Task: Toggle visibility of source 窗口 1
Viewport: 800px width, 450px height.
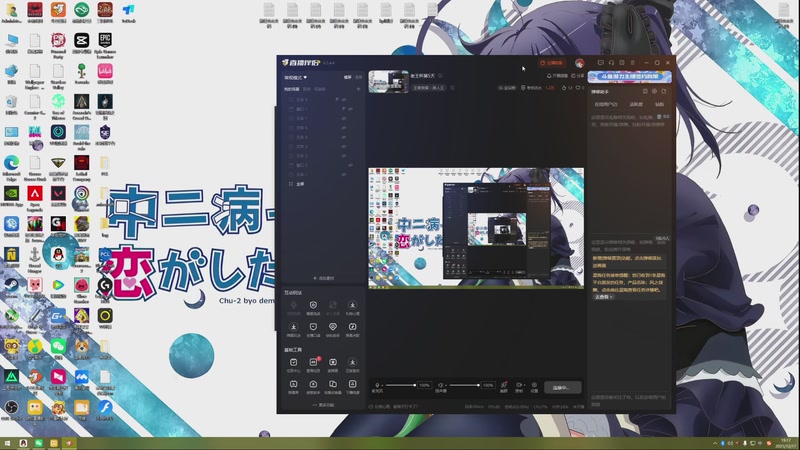Action: tap(350, 109)
